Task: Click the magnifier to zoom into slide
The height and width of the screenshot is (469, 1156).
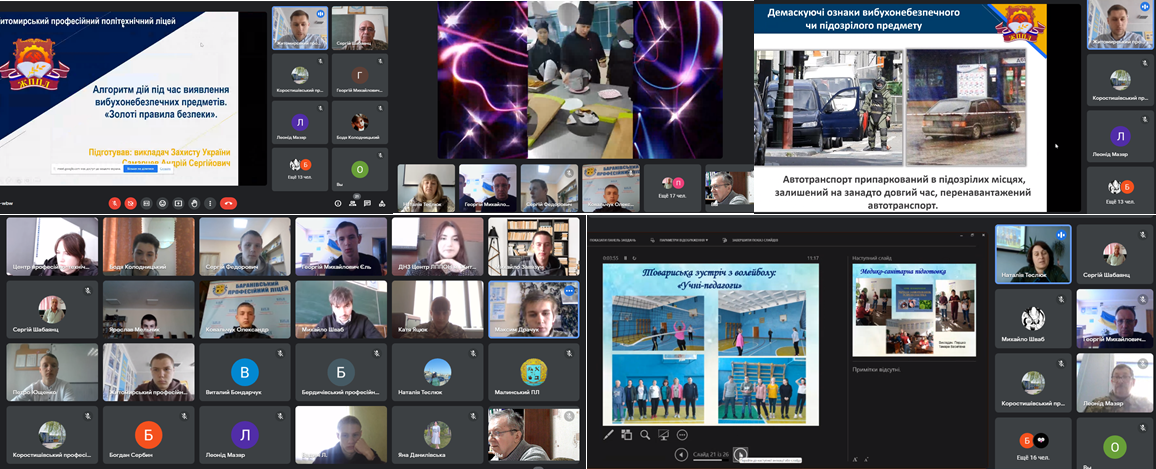Action: (x=645, y=435)
